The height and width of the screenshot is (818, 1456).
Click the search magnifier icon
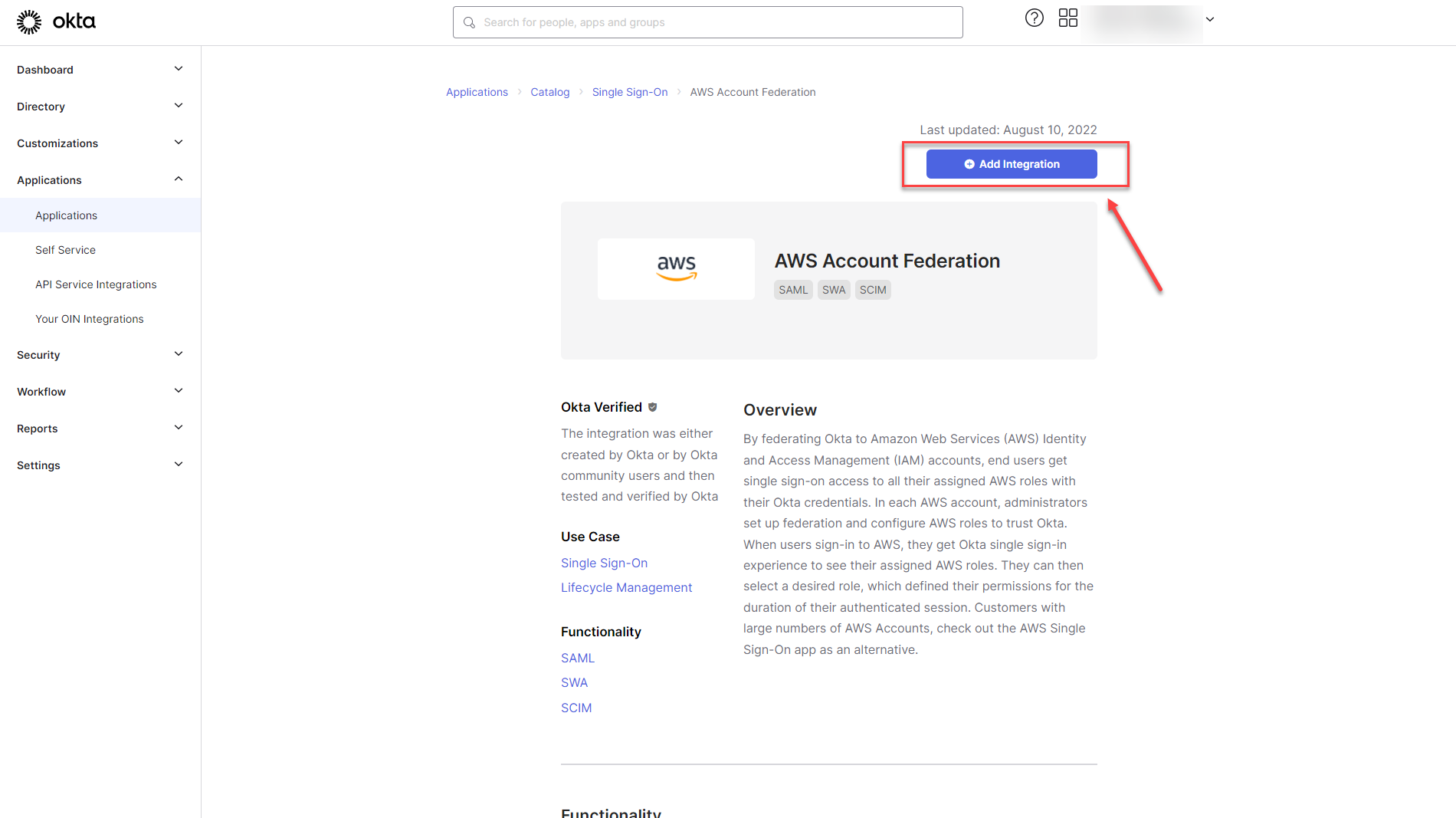point(469,23)
